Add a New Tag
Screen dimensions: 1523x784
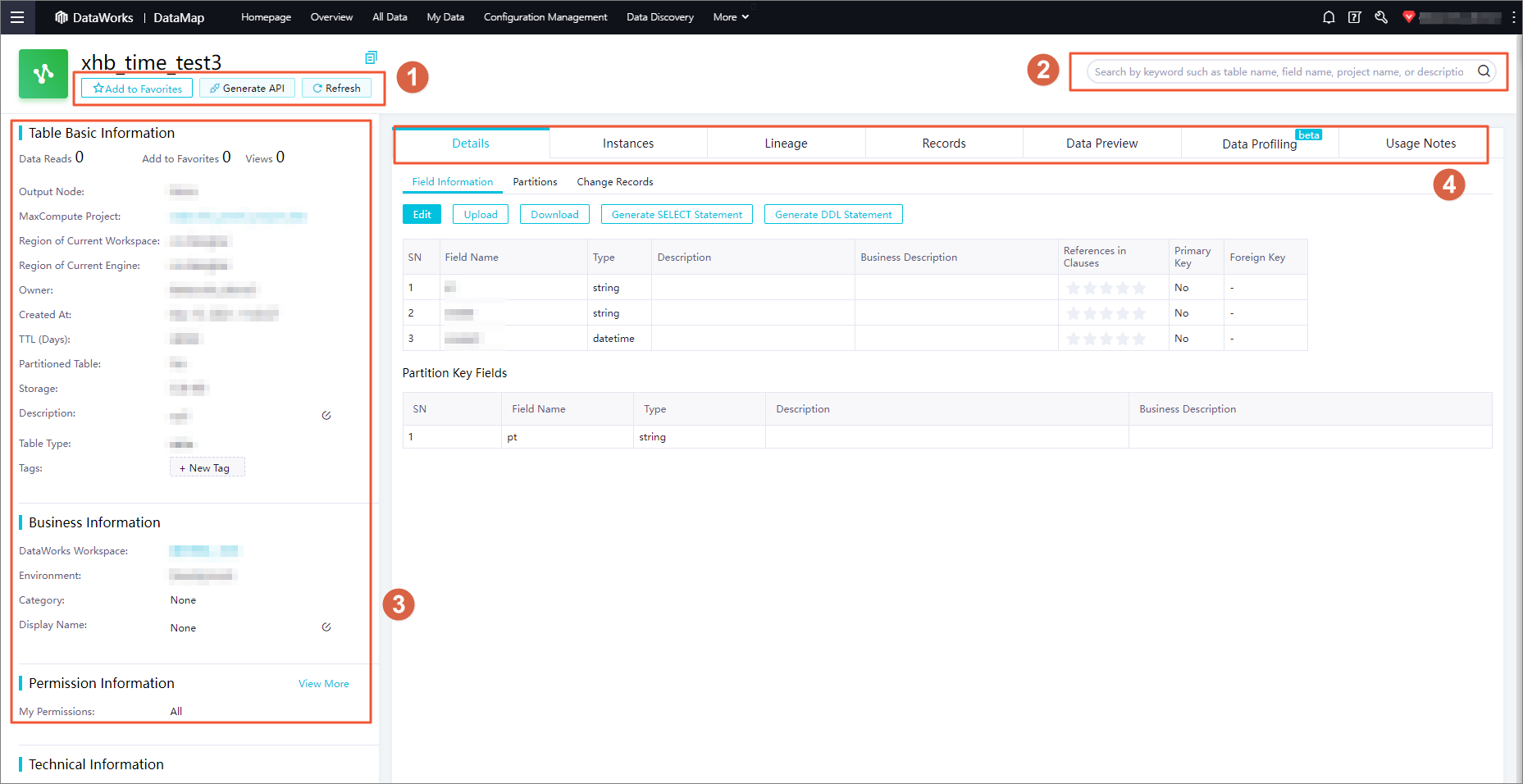tap(207, 467)
